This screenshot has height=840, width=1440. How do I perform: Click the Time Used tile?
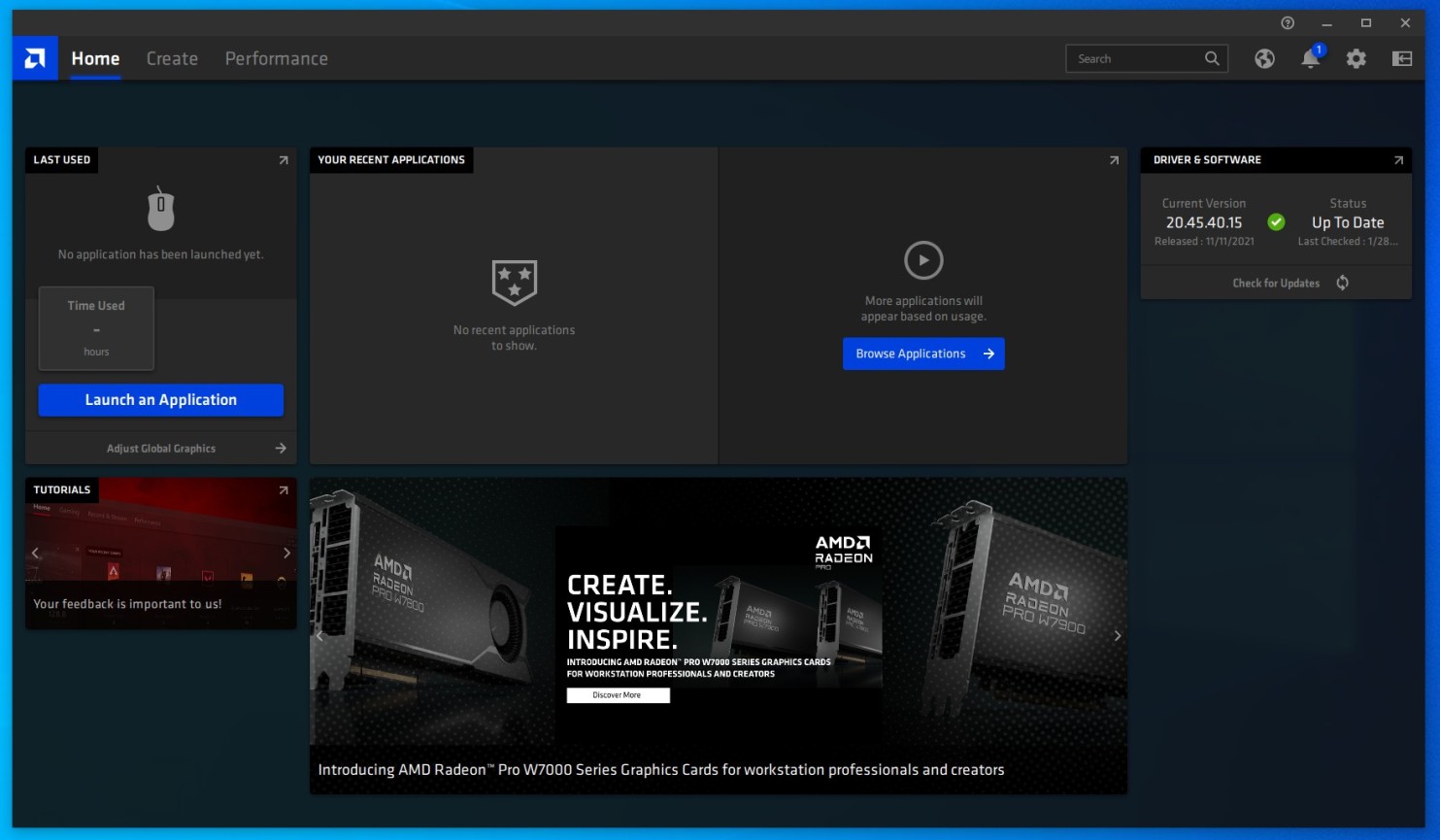(96, 328)
